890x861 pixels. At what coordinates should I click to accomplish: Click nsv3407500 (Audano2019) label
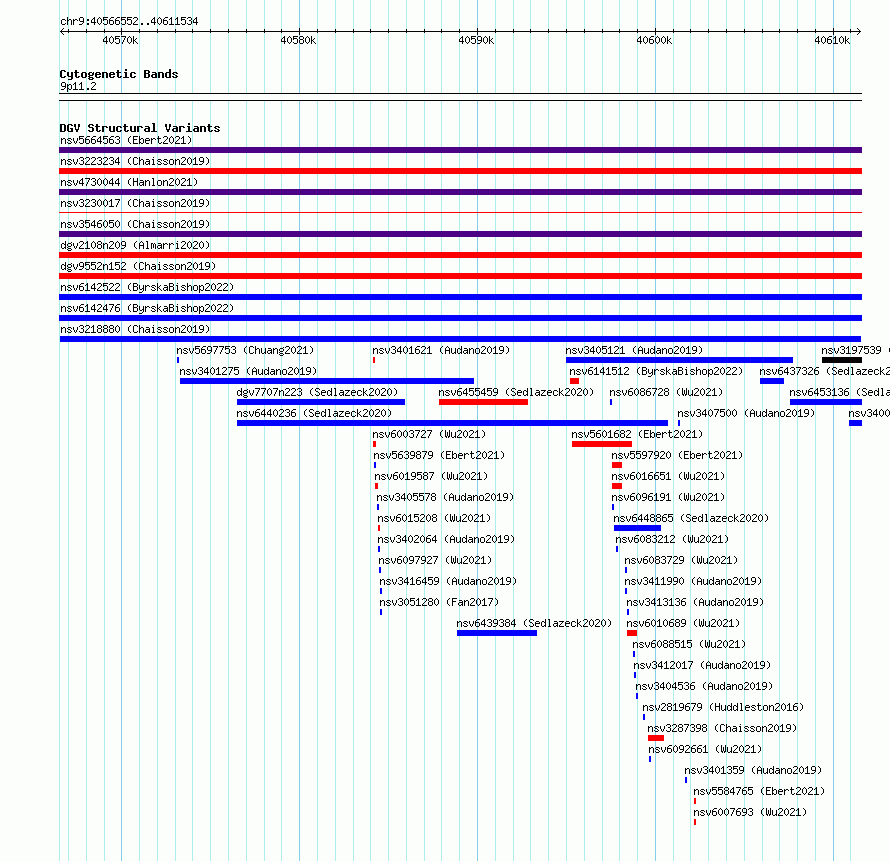click(x=746, y=413)
